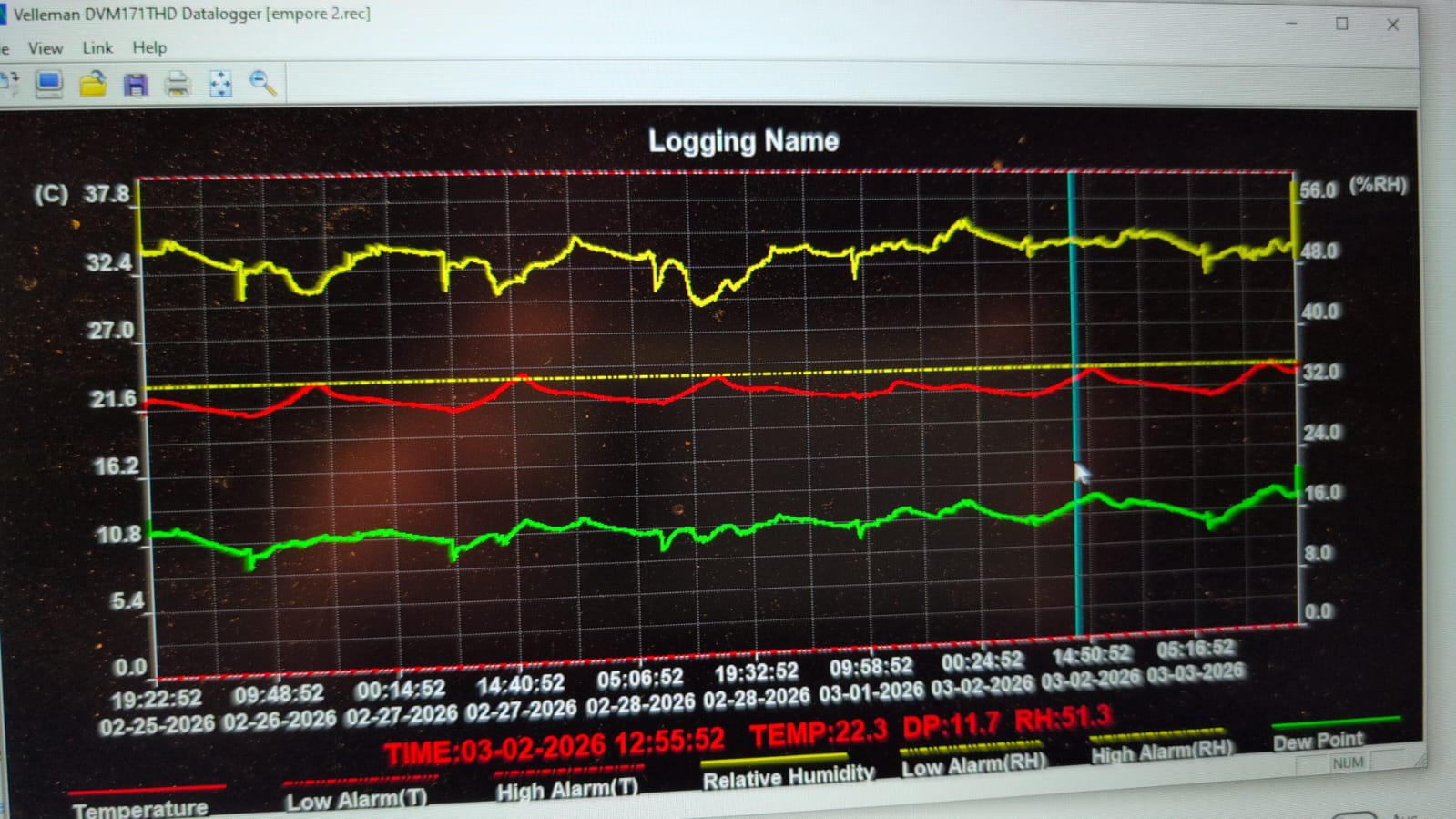Maximize the Datalogger window
Viewport: 1456px width, 819px height.
(x=1341, y=25)
